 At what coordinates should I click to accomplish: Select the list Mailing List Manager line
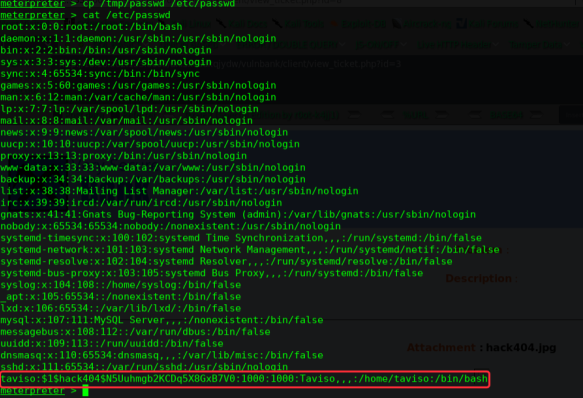179,191
